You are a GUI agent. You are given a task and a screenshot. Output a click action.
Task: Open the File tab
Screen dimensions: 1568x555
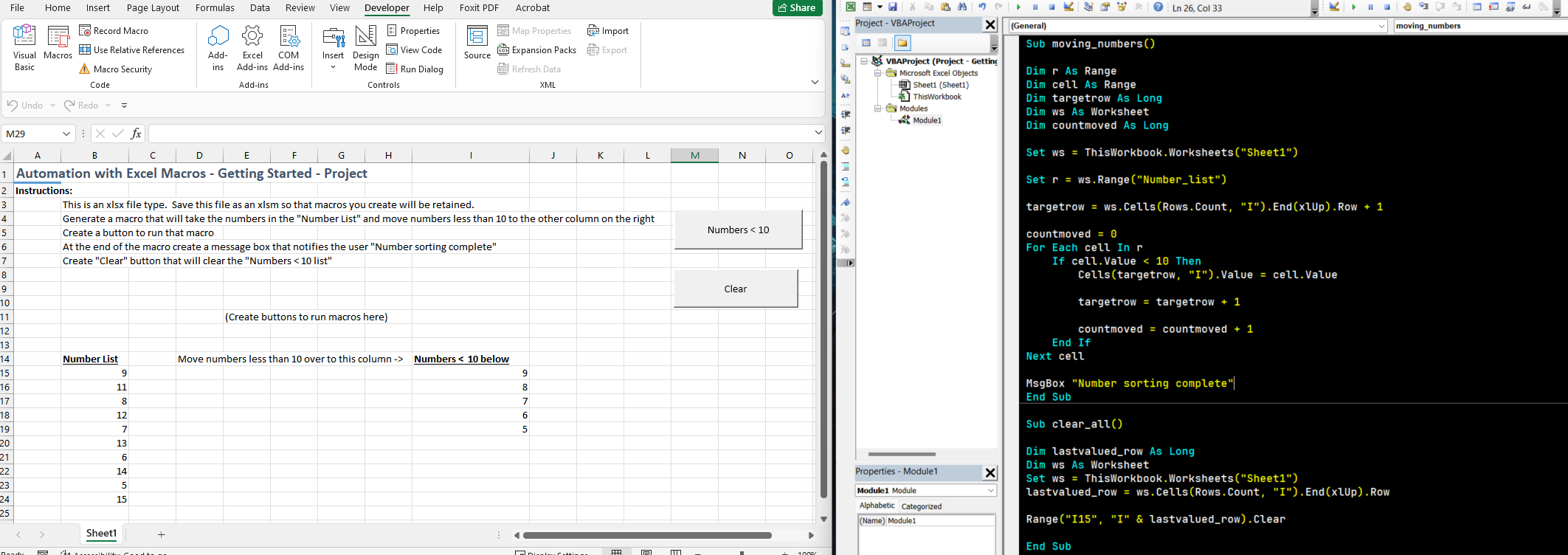click(x=17, y=7)
